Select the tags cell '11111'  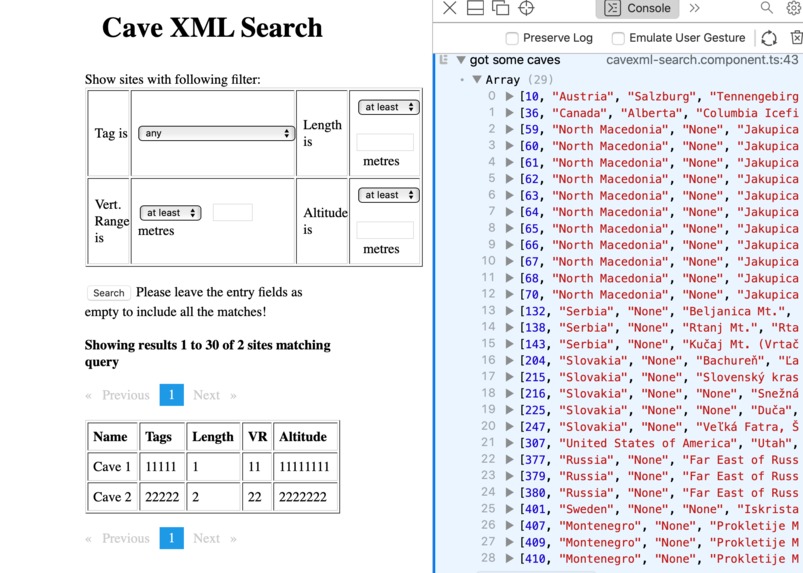coord(162,466)
